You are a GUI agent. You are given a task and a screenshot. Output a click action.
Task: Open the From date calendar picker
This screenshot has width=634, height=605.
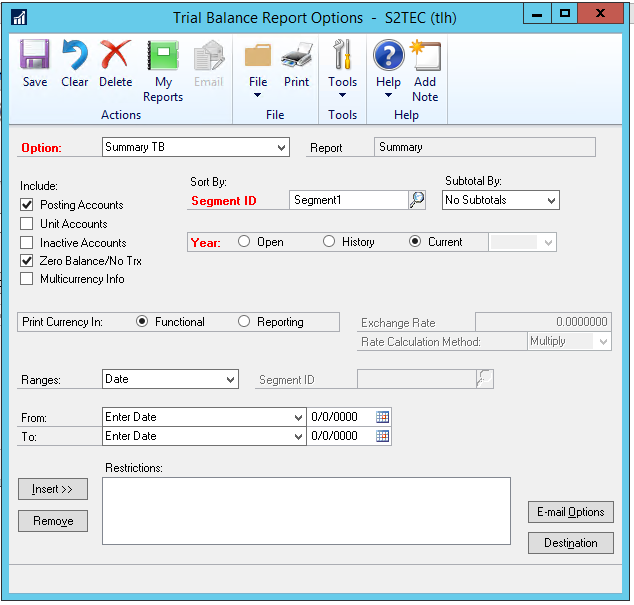383,417
